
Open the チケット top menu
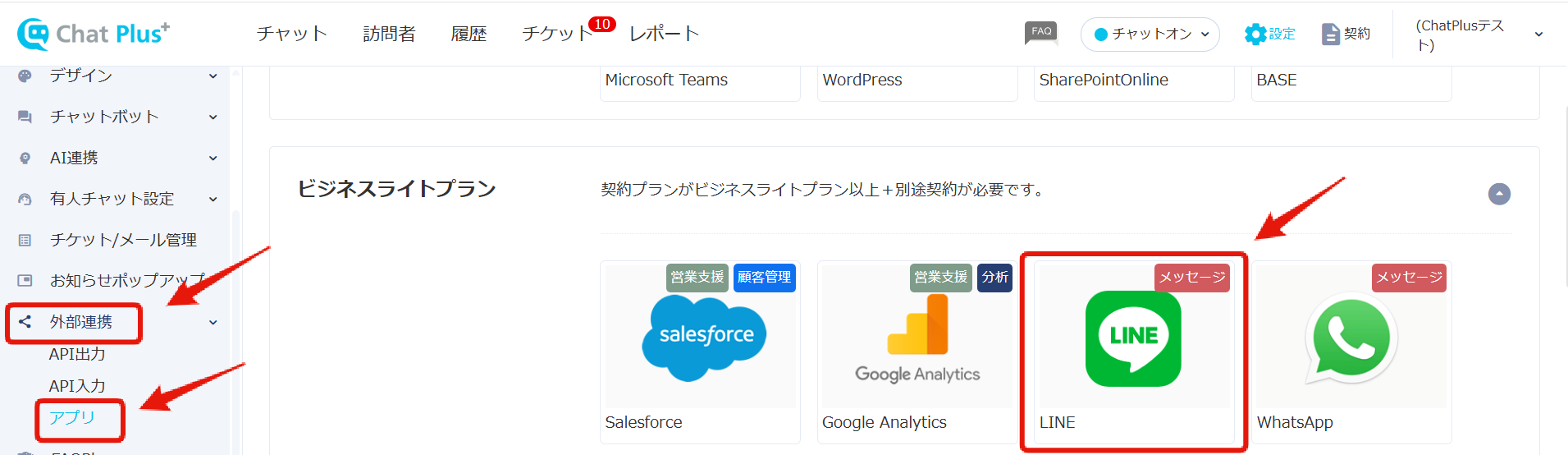coord(558,34)
